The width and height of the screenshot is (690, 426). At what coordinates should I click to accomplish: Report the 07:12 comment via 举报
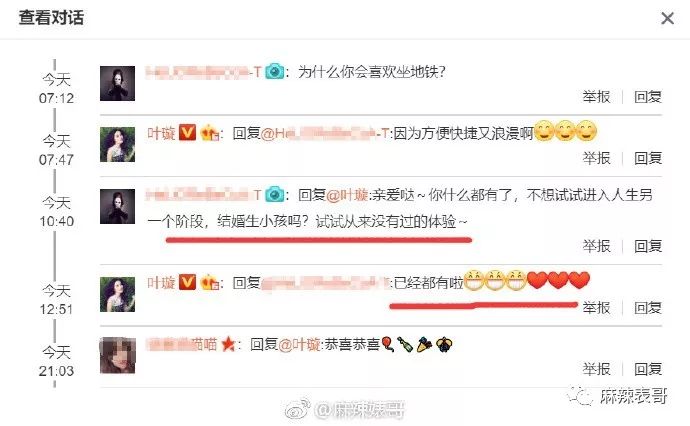[596, 96]
